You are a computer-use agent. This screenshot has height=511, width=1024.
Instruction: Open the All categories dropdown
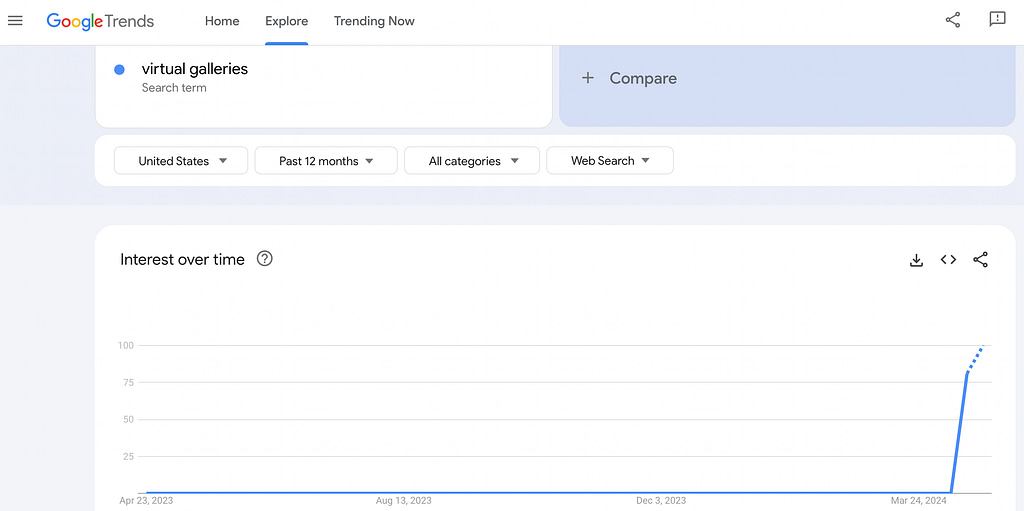[x=472, y=161]
